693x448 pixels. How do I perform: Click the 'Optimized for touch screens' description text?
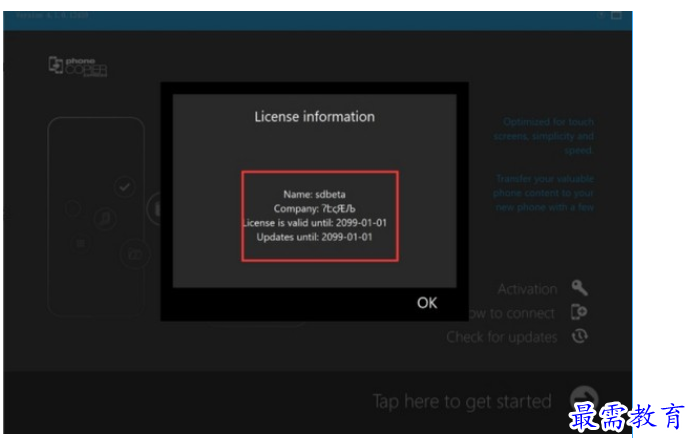pyautogui.click(x=544, y=136)
